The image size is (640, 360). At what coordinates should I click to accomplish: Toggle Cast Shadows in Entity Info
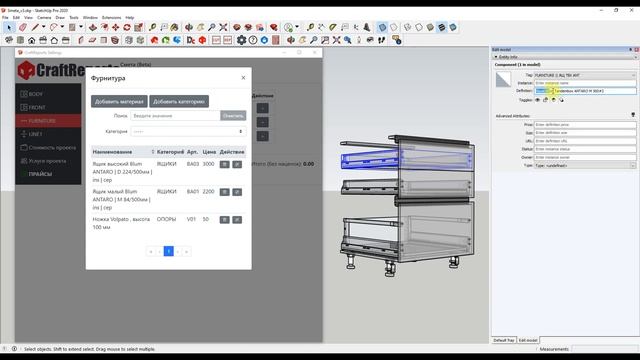561,100
